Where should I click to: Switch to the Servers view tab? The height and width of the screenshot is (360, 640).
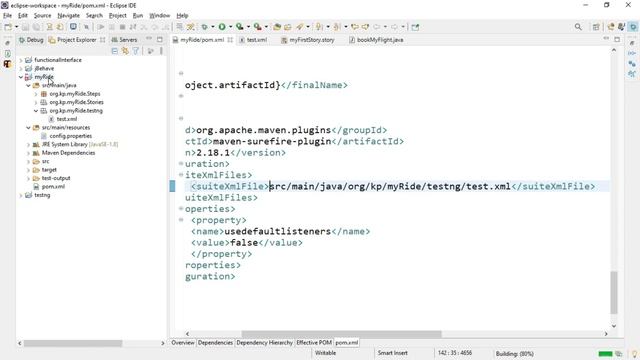(124, 40)
